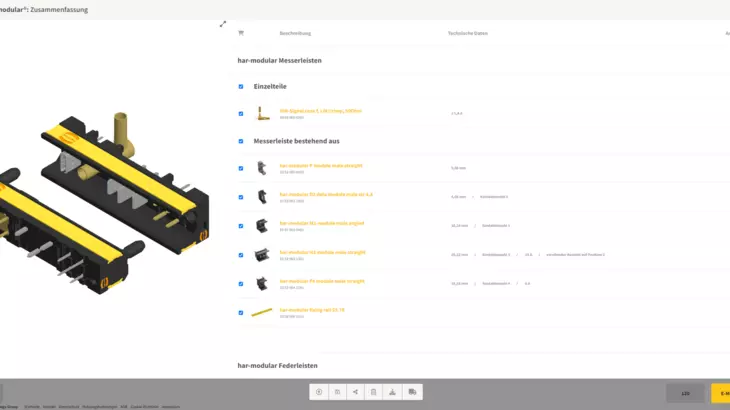Uncheck the S11 module male angled checkbox

241,226
